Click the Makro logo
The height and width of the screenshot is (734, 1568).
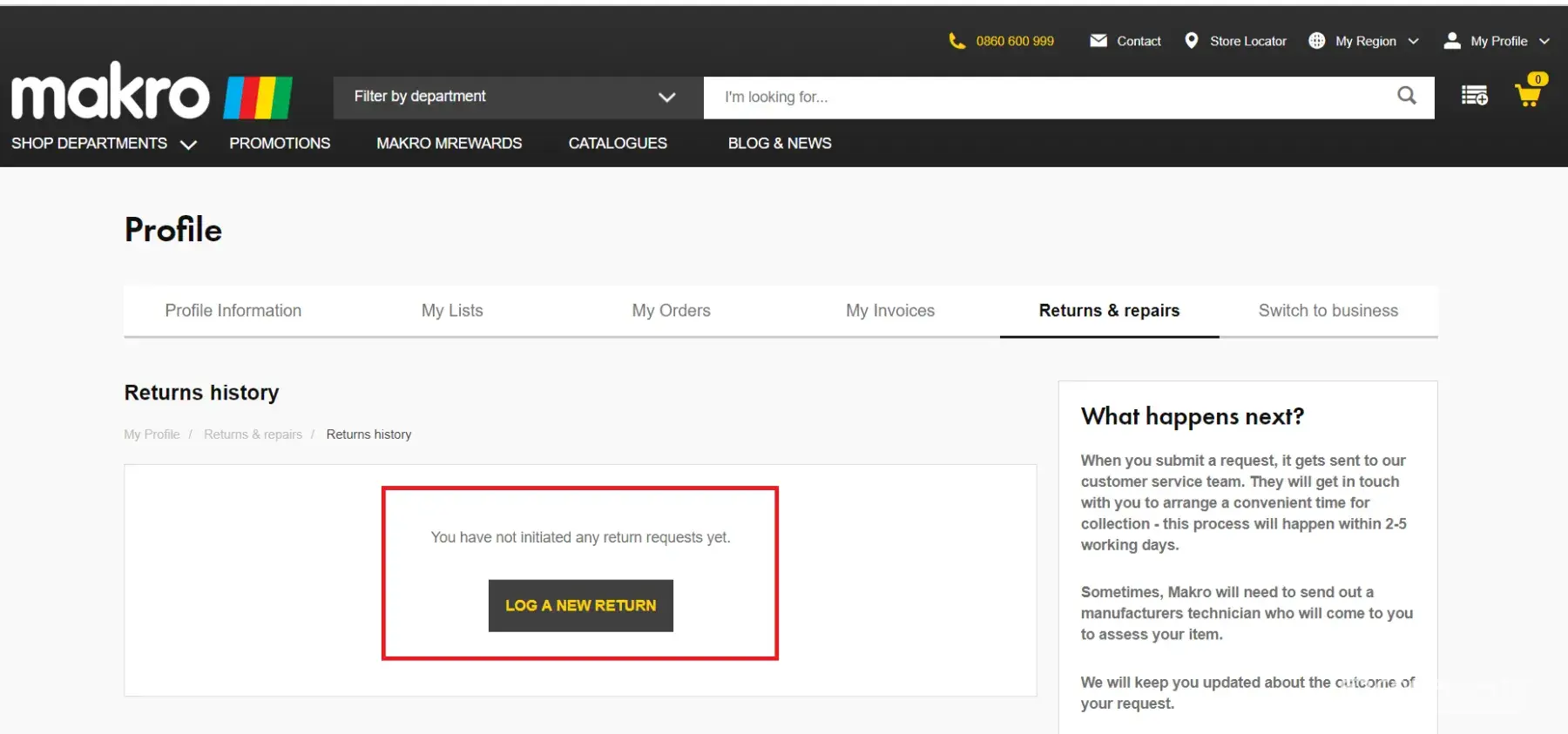pos(152,93)
